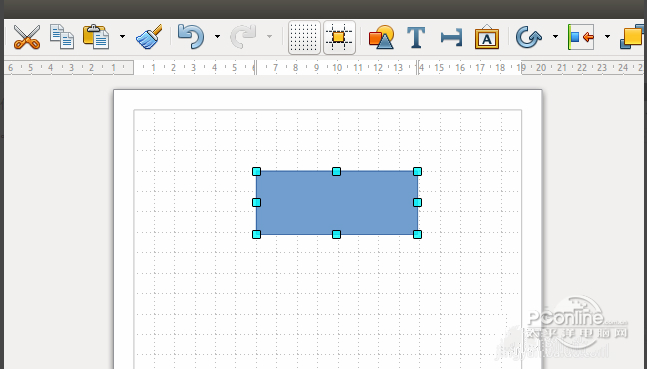Expand the Redo history dropdown
Viewport: 647px width, 369px height.
coord(269,37)
